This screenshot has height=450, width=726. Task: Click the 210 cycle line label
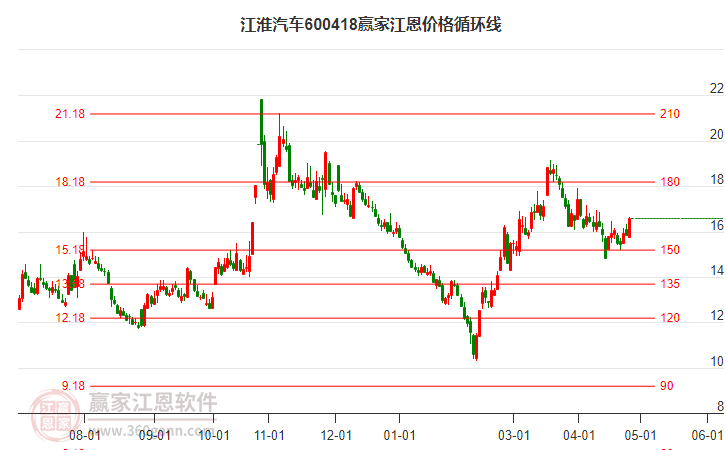tap(670, 113)
